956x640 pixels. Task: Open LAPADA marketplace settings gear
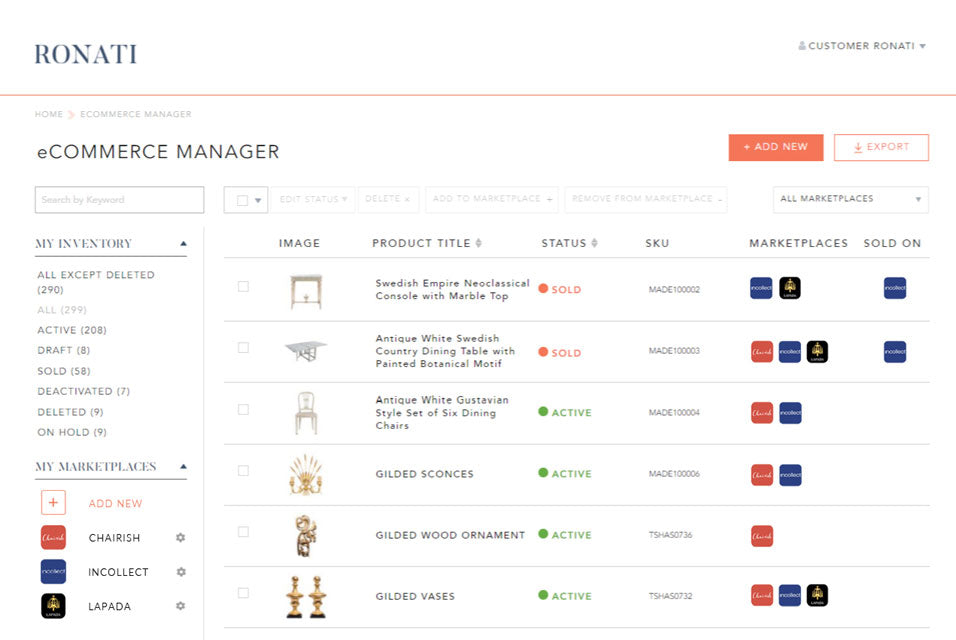click(x=180, y=606)
